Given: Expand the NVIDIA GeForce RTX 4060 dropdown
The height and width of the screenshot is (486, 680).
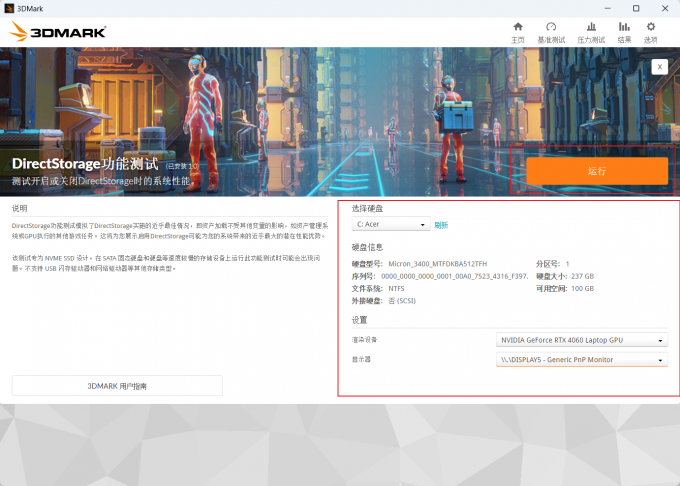Looking at the screenshot, I should pyautogui.click(x=582, y=340).
